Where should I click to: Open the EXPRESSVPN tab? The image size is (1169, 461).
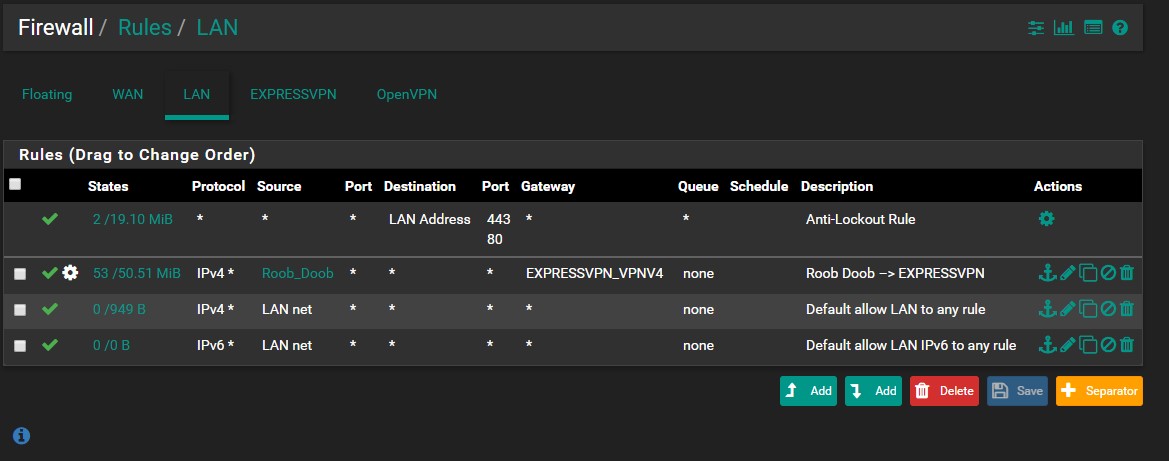coord(293,95)
